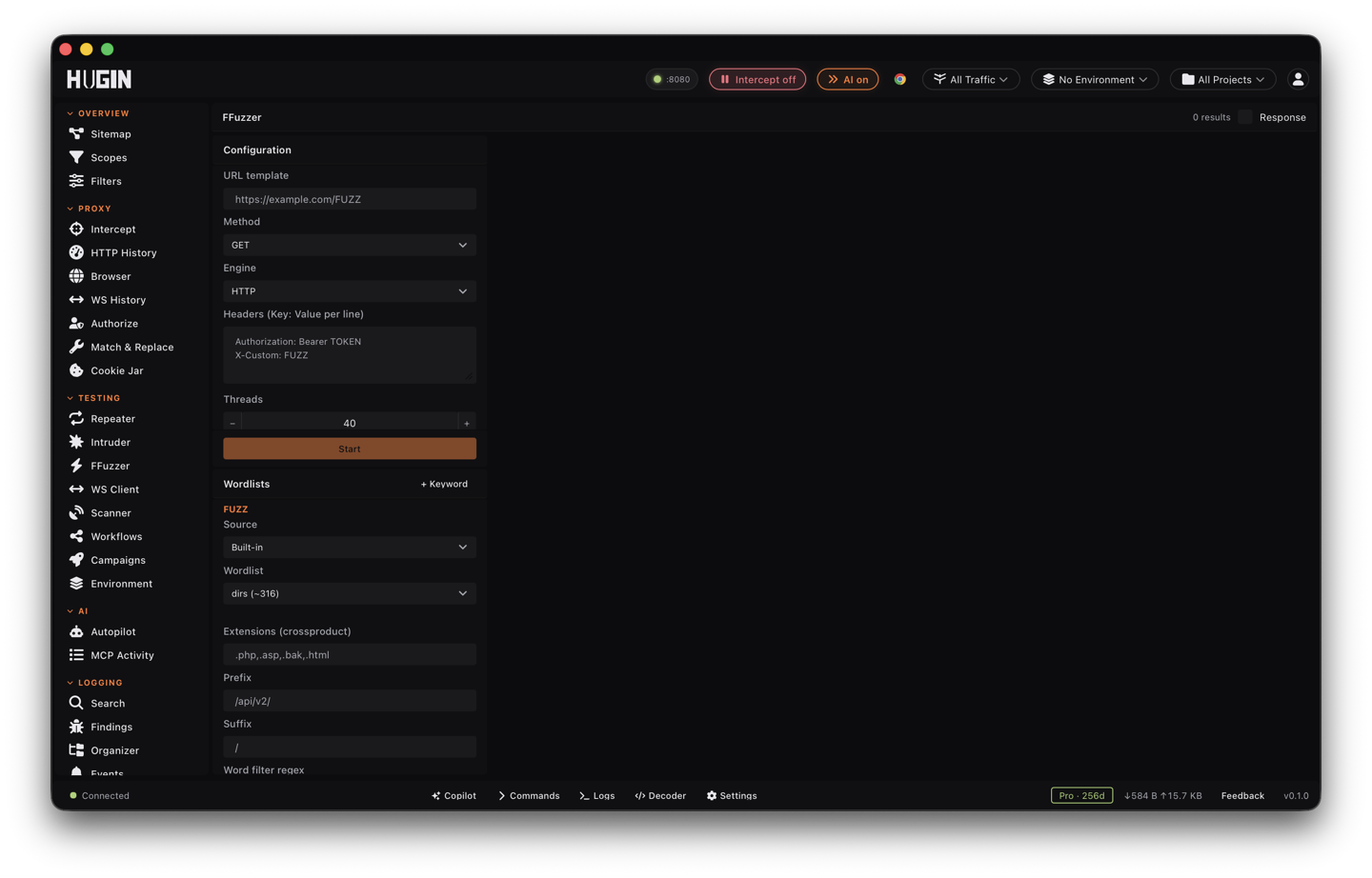Open the Method GET dropdown
This screenshot has width=1372, height=878.
[x=350, y=245]
